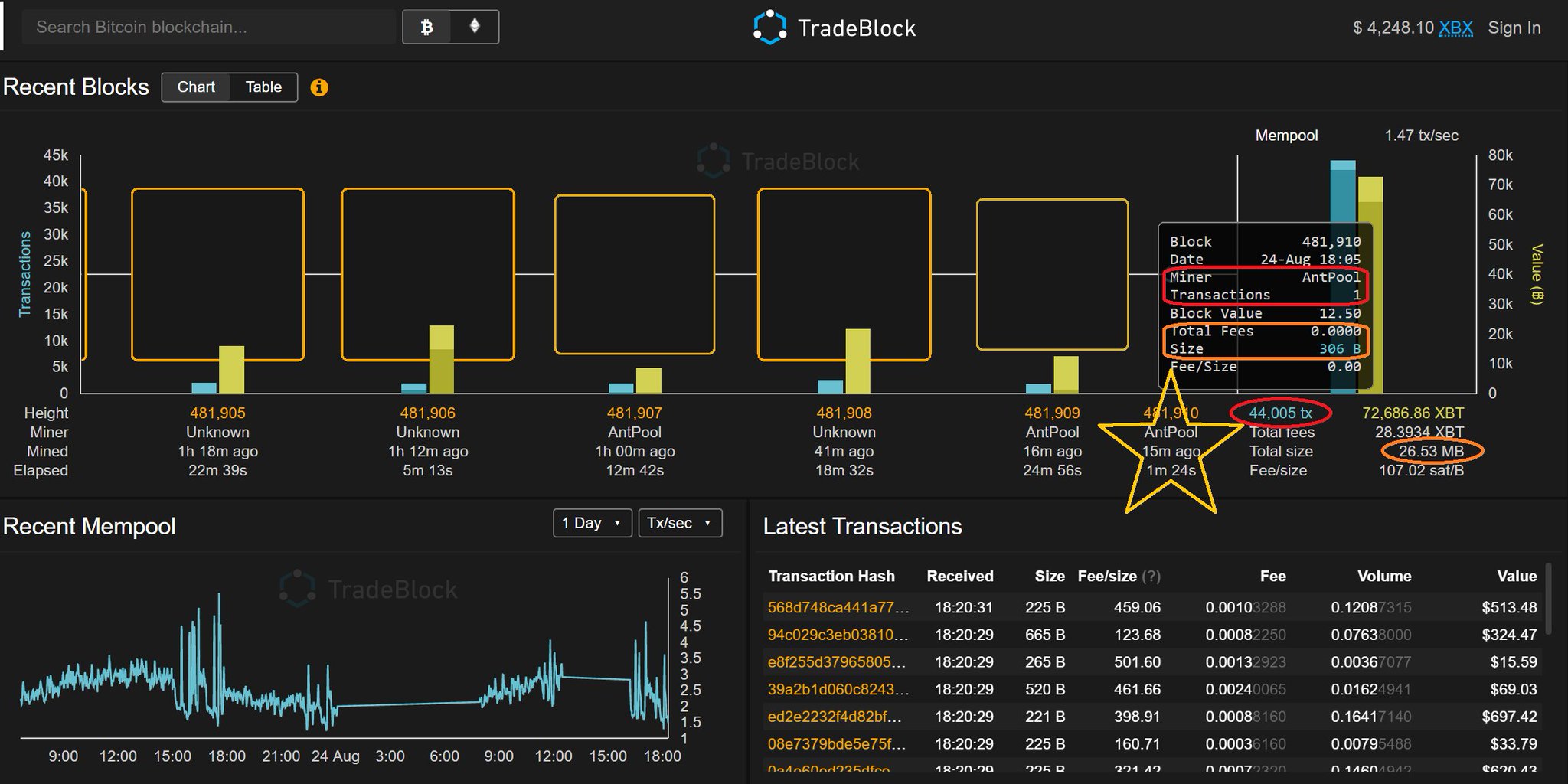Open transaction e8f255d37965805…
This screenshot has height=784, width=1568.
pos(838,662)
